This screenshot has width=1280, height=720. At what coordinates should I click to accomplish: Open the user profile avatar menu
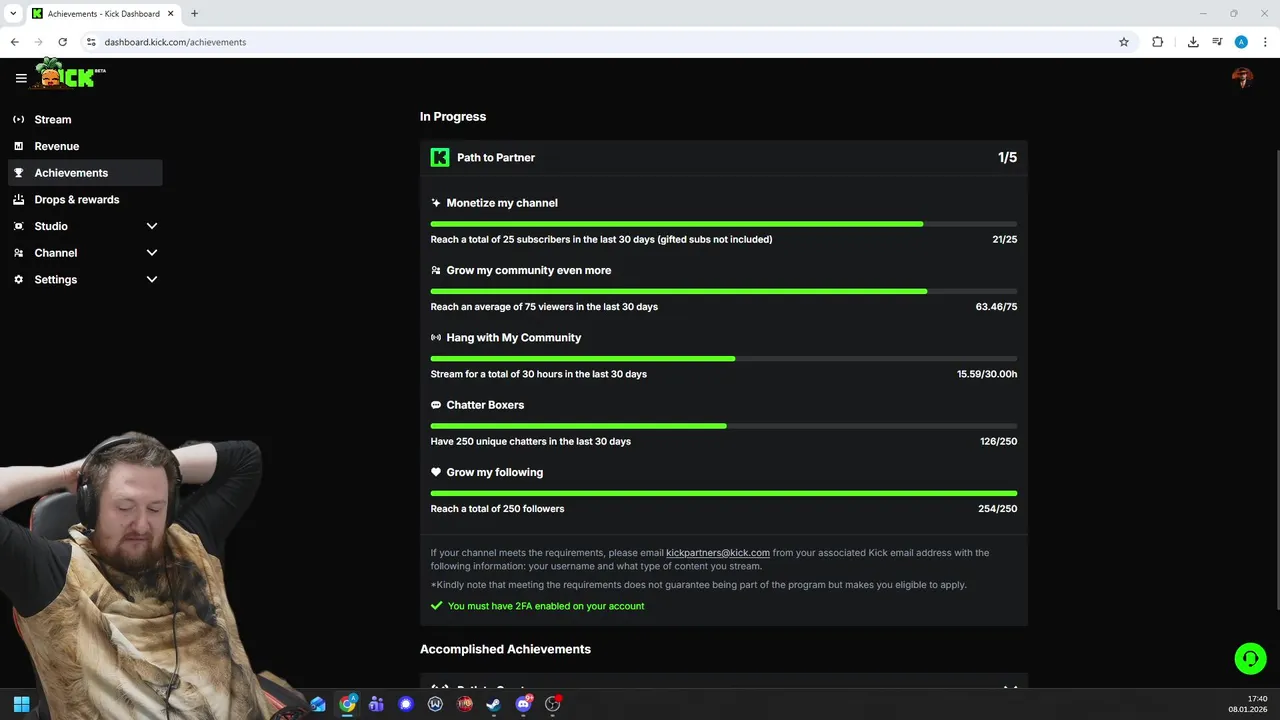pyautogui.click(x=1242, y=78)
